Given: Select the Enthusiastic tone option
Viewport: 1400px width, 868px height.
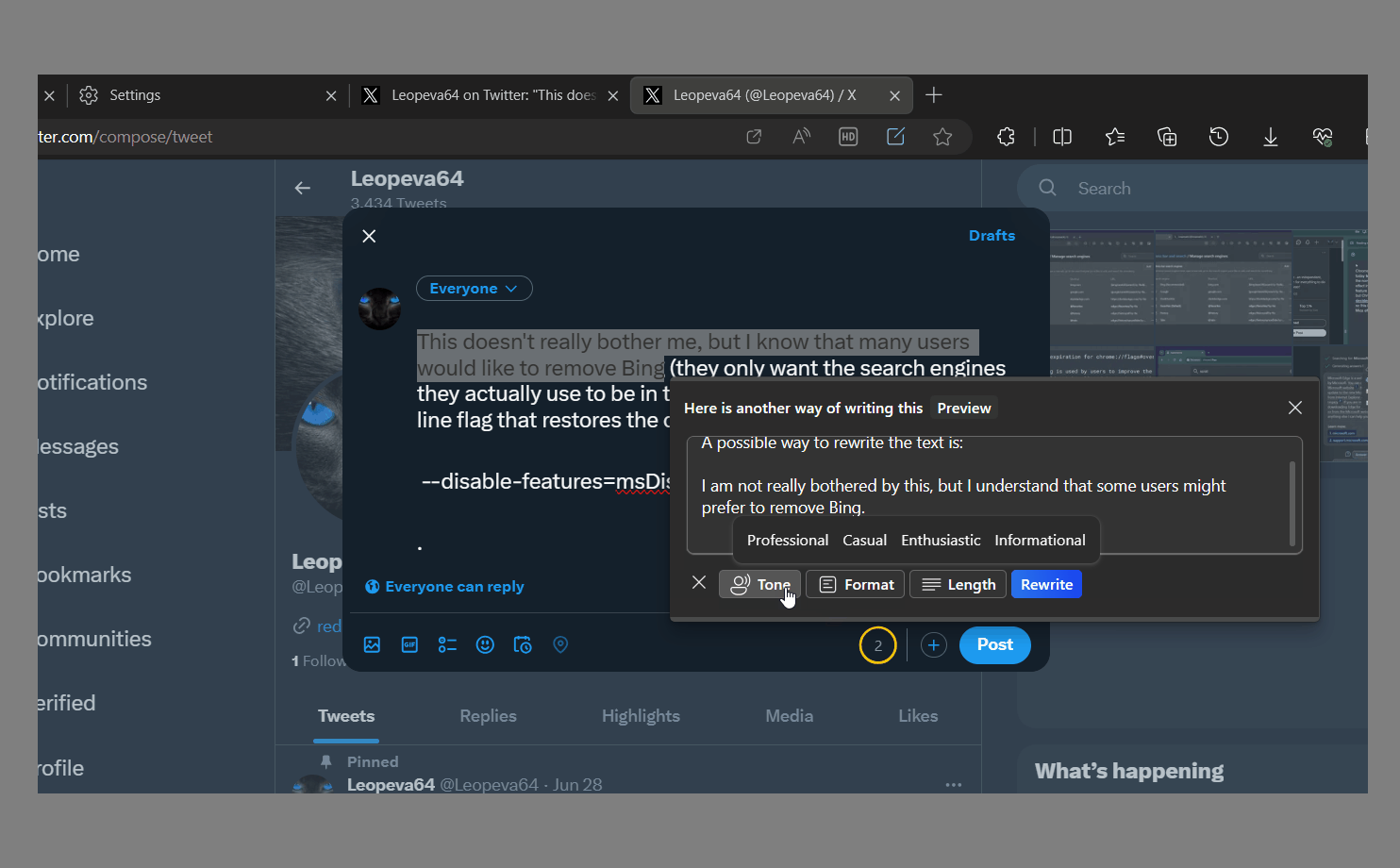Looking at the screenshot, I should [x=941, y=541].
